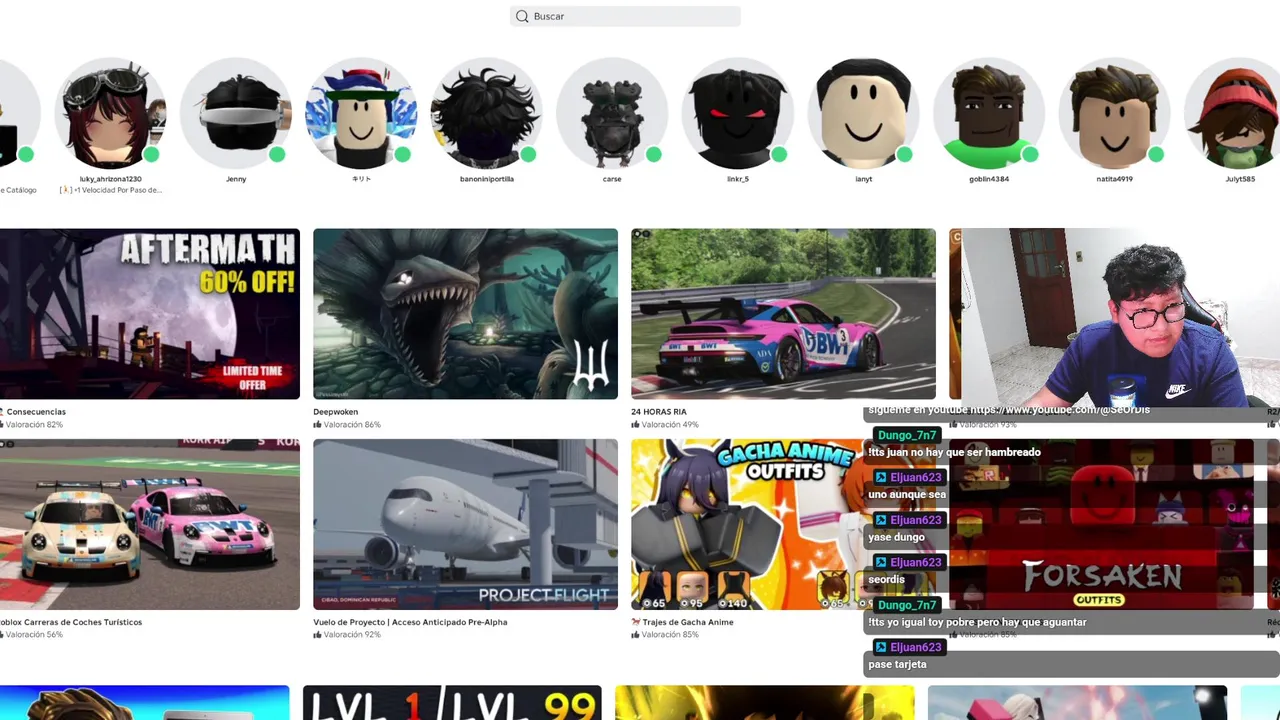Click the Valoración 49% rating text
The height and width of the screenshot is (720, 1280).
point(670,425)
